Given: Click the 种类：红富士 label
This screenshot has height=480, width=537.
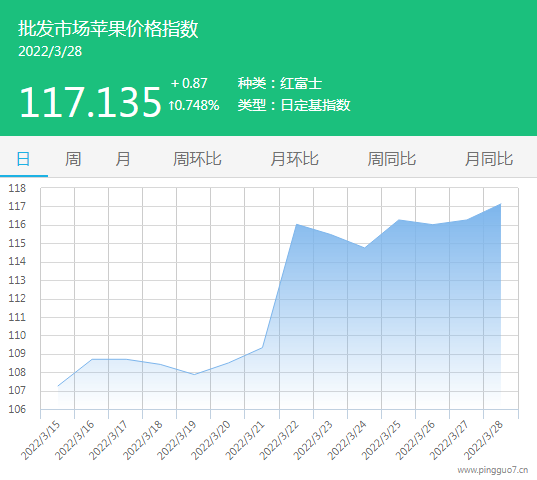Looking at the screenshot, I should tap(280, 83).
